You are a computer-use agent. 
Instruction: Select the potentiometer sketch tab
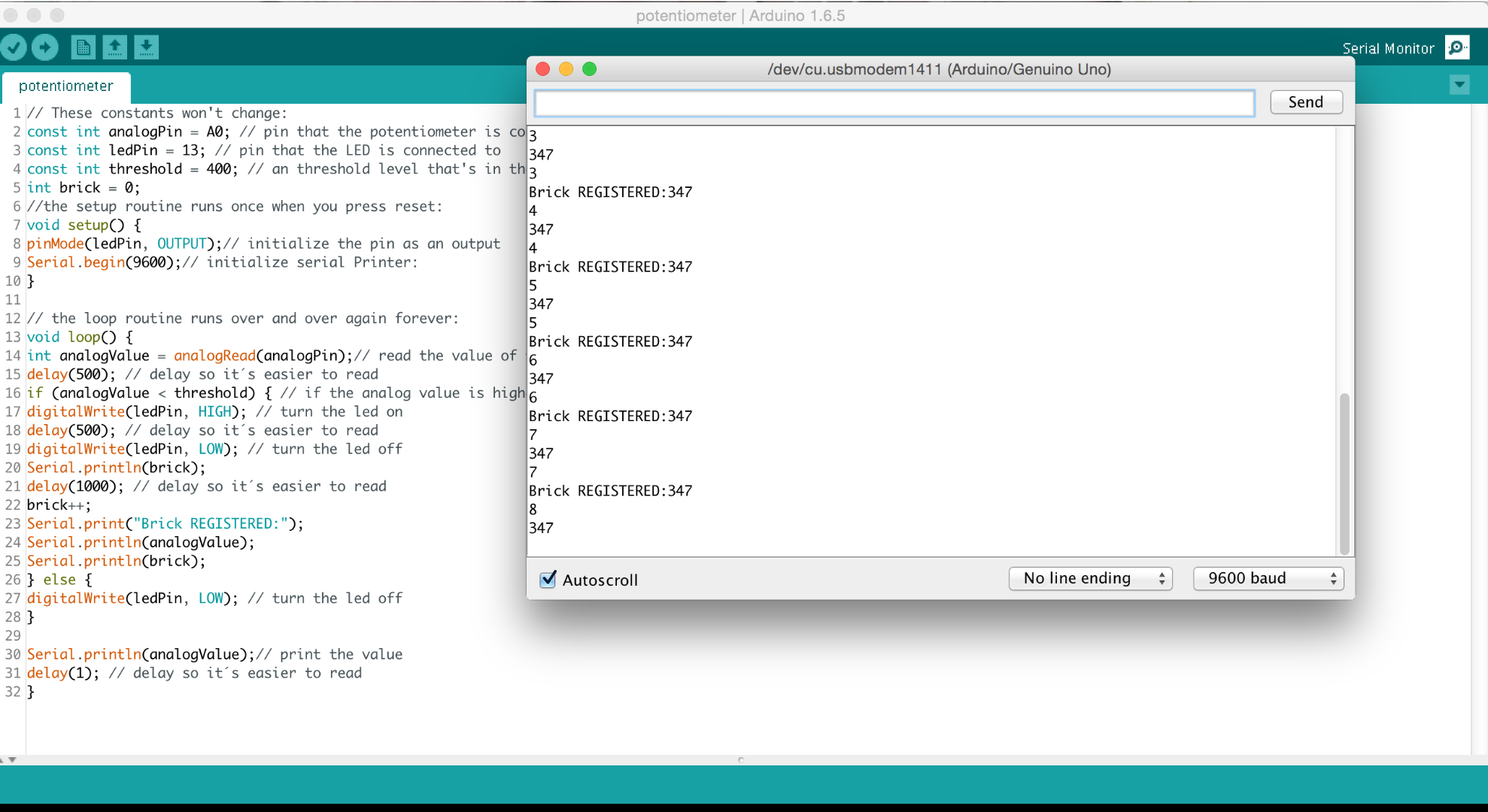pyautogui.click(x=66, y=86)
